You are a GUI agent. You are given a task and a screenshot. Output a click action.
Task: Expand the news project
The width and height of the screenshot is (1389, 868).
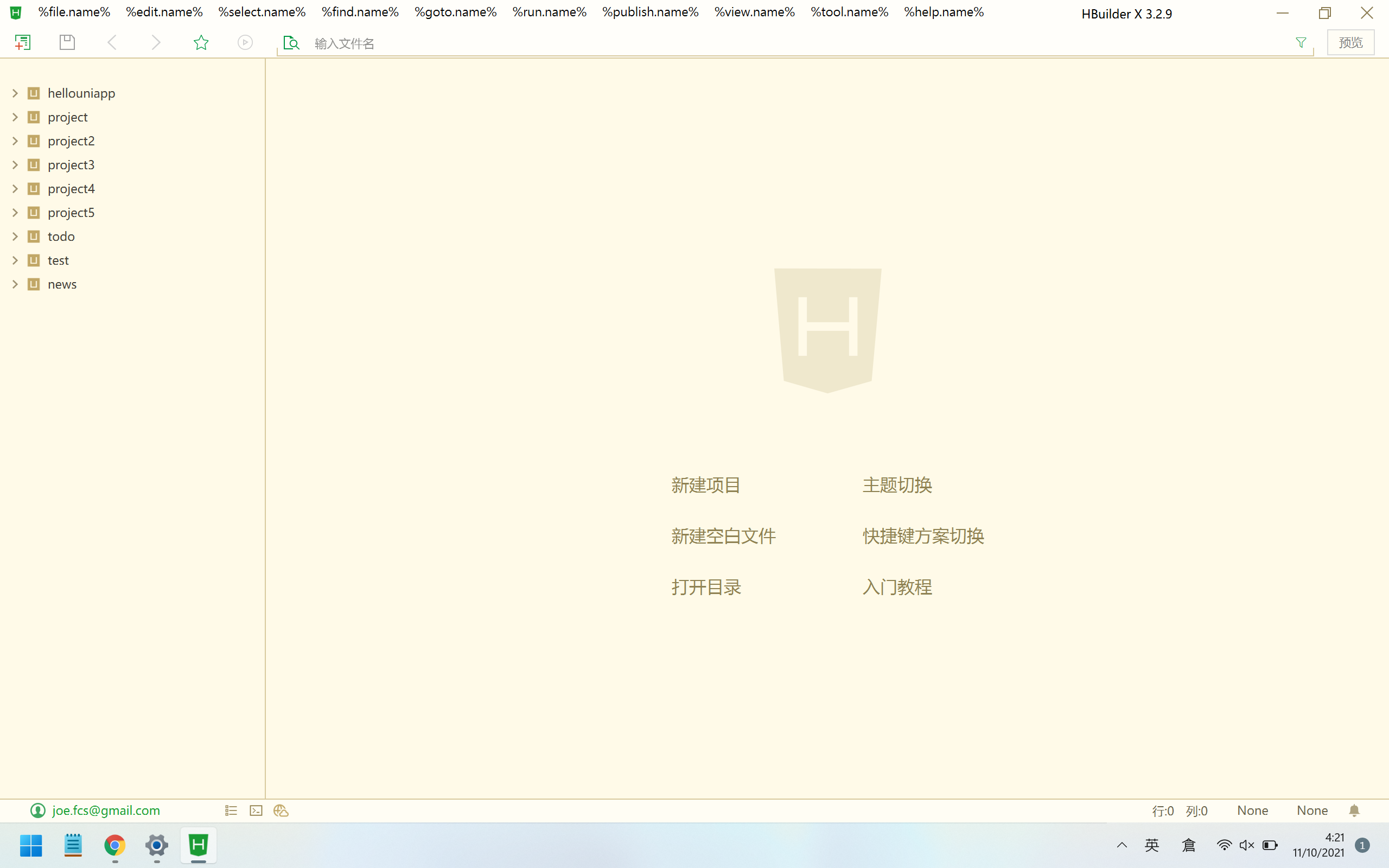[x=16, y=284]
